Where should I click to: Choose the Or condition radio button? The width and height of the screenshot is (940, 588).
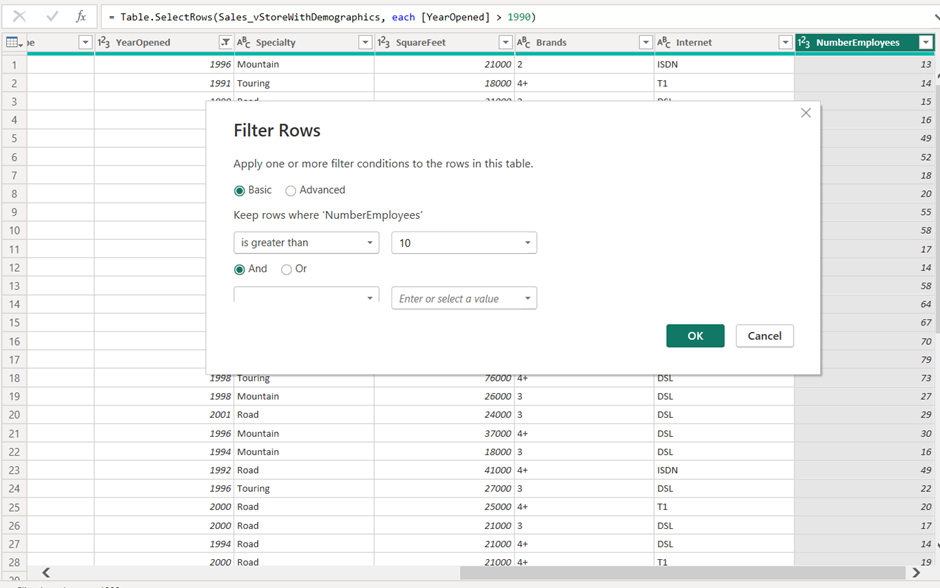click(x=287, y=269)
